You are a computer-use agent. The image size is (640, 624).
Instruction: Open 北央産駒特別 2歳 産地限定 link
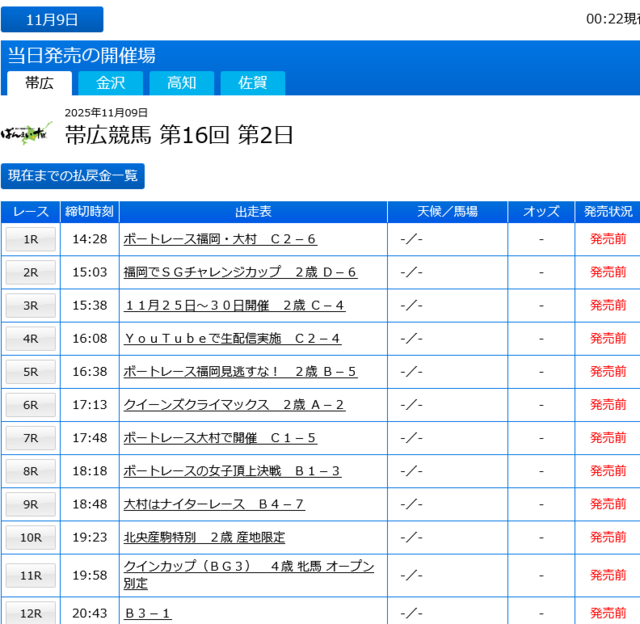[x=204, y=537]
